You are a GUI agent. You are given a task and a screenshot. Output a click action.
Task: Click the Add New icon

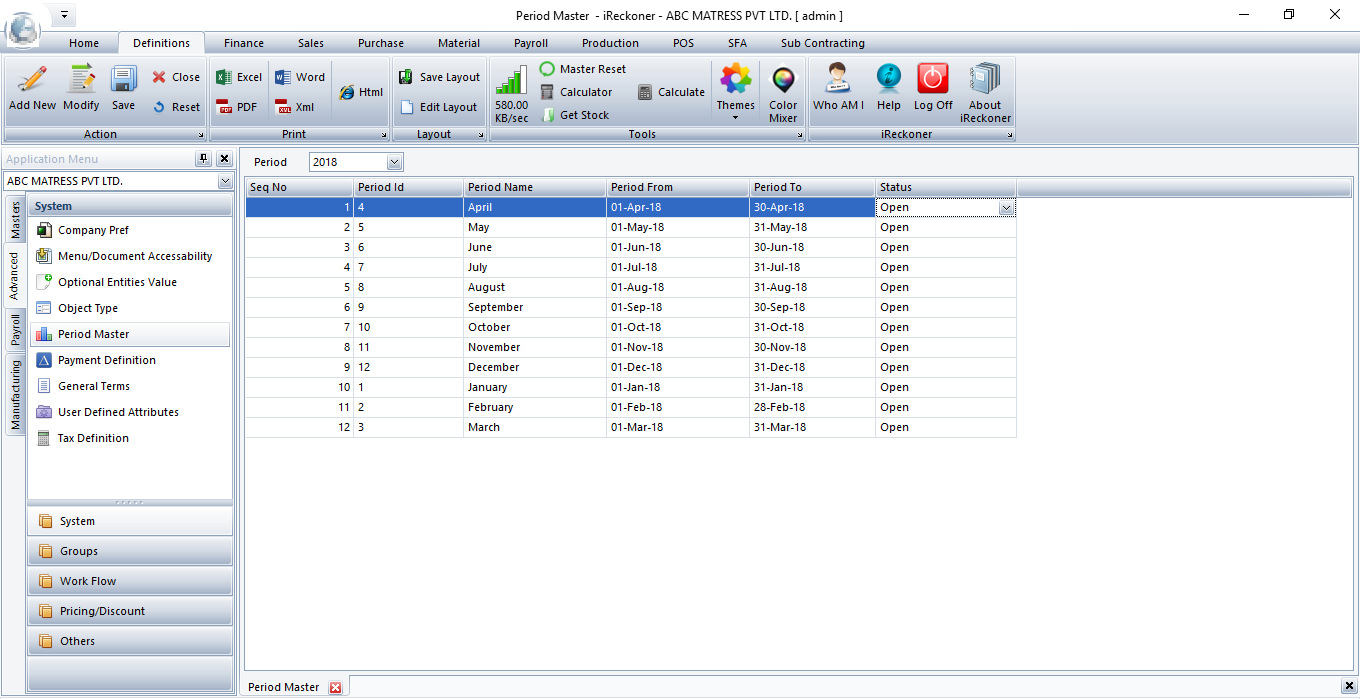(x=32, y=87)
